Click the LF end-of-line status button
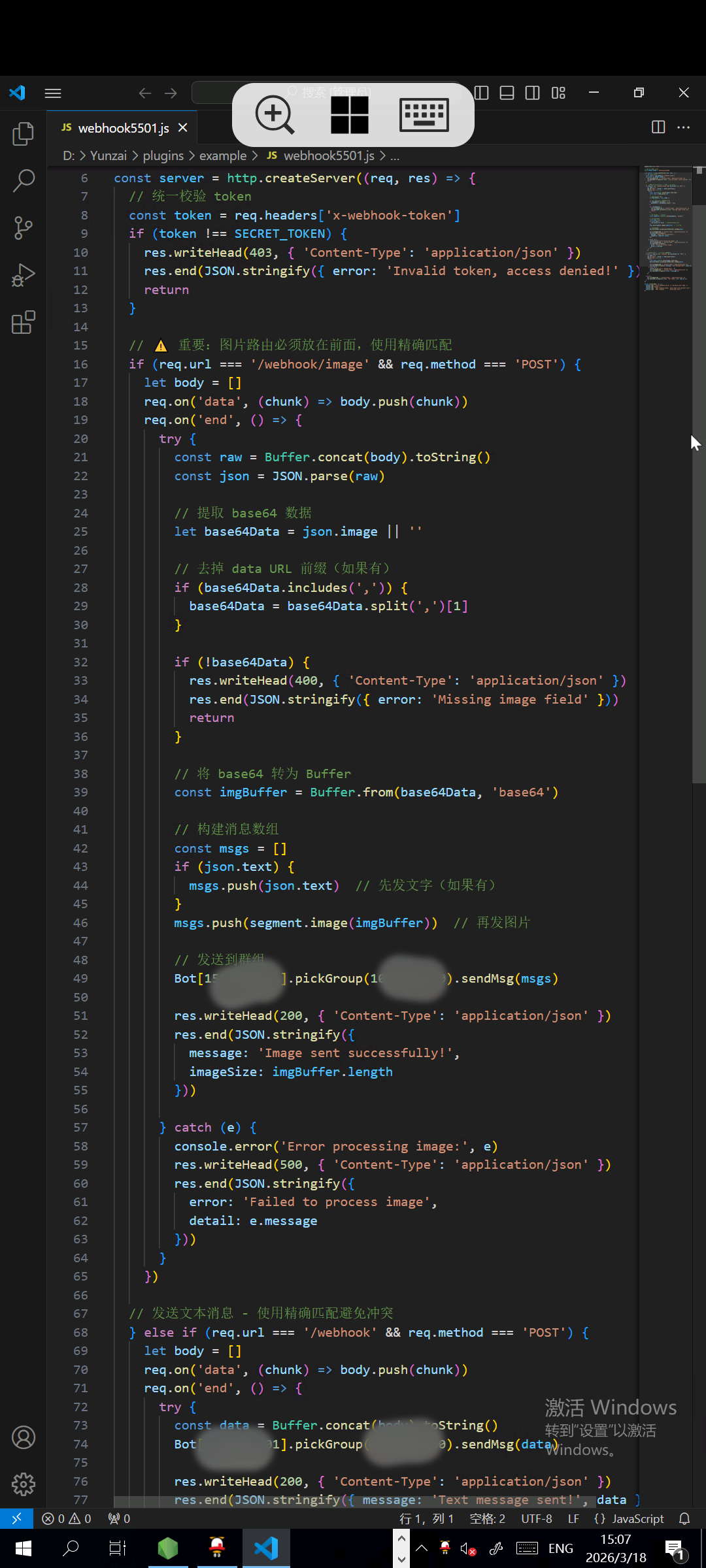The image size is (706, 1568). coord(573,1519)
